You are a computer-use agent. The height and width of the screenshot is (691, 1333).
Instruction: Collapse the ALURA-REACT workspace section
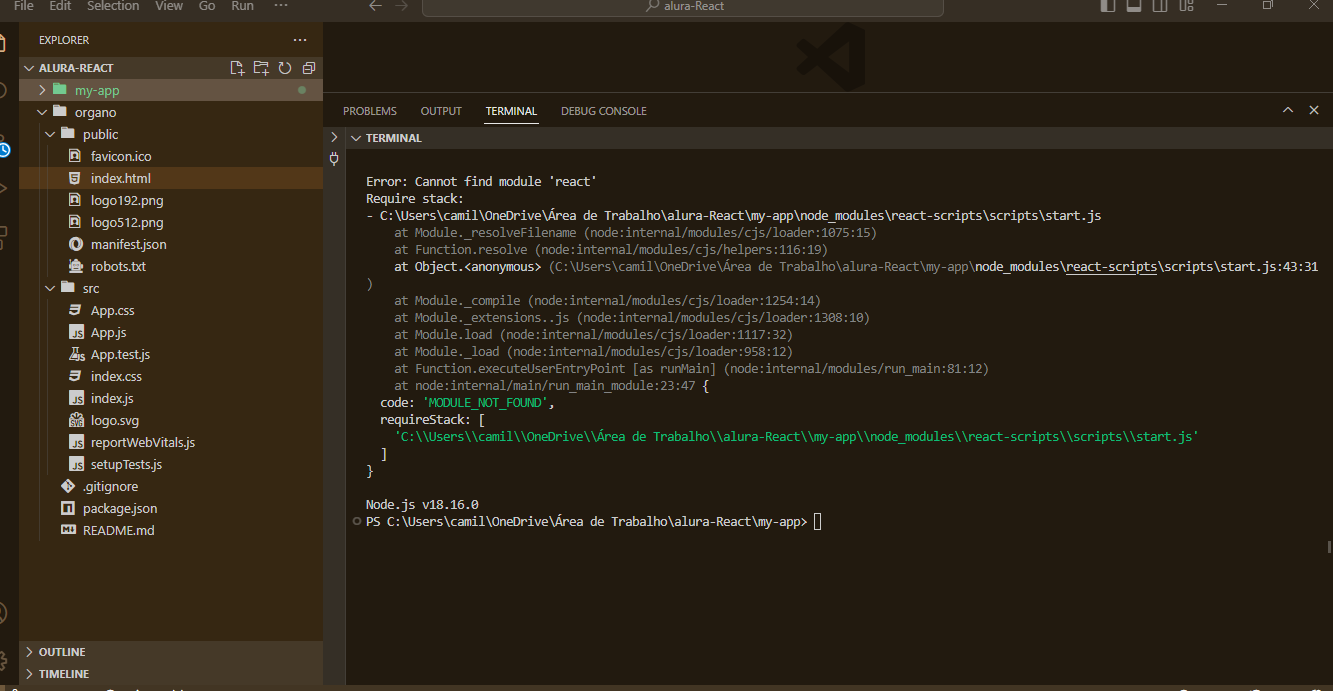pyautogui.click(x=29, y=68)
